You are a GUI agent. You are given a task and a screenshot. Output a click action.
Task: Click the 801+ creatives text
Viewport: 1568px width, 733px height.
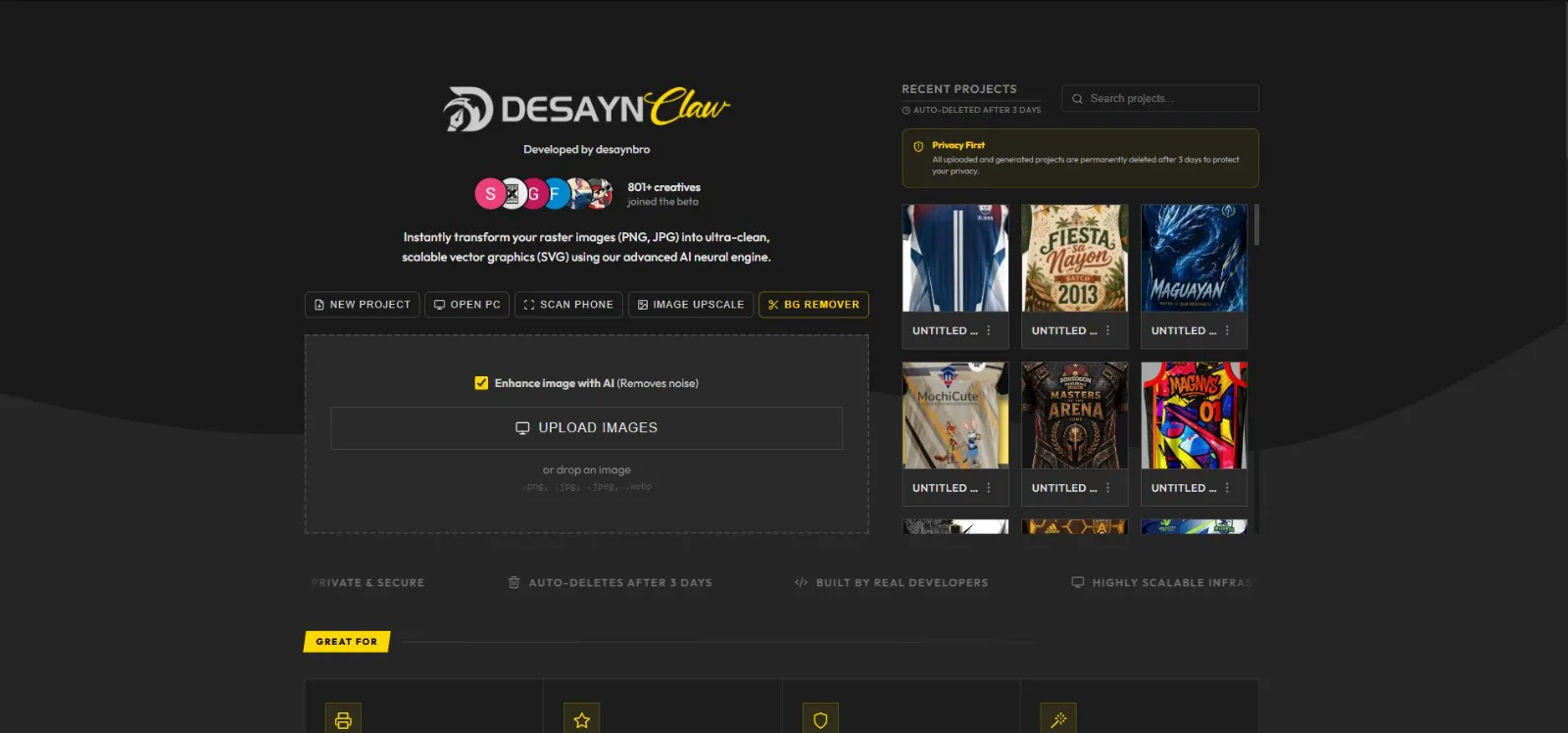(x=663, y=187)
